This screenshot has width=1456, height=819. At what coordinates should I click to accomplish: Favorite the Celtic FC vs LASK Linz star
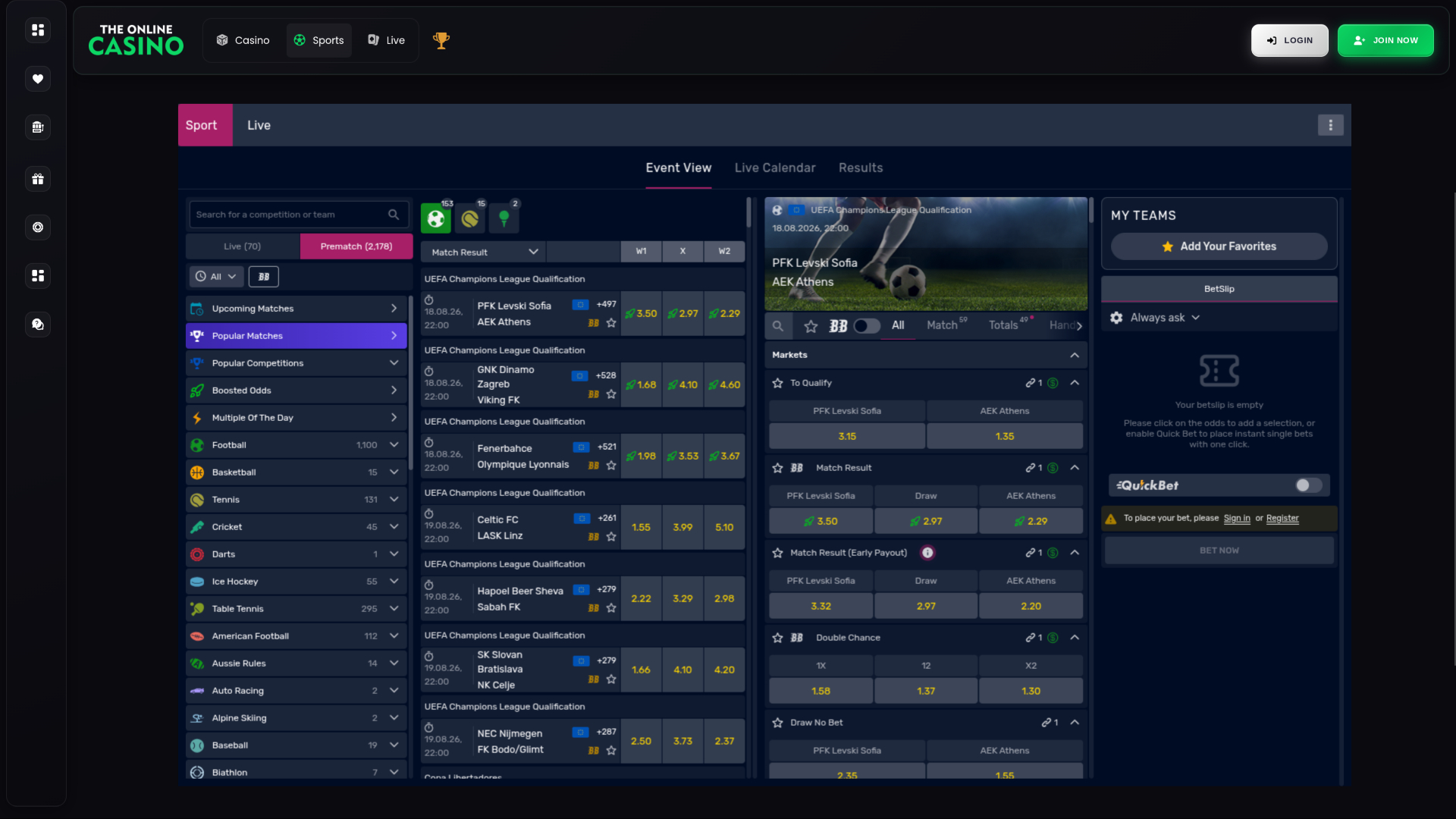pyautogui.click(x=611, y=537)
